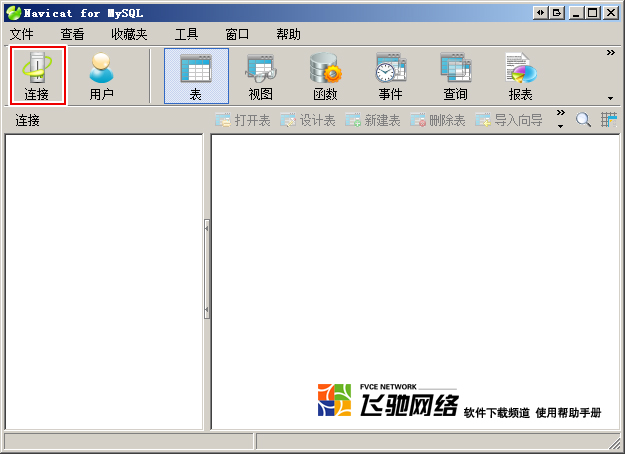Click the 删除表 (Delete Table) button
This screenshot has width=625, height=454.
(x=438, y=120)
